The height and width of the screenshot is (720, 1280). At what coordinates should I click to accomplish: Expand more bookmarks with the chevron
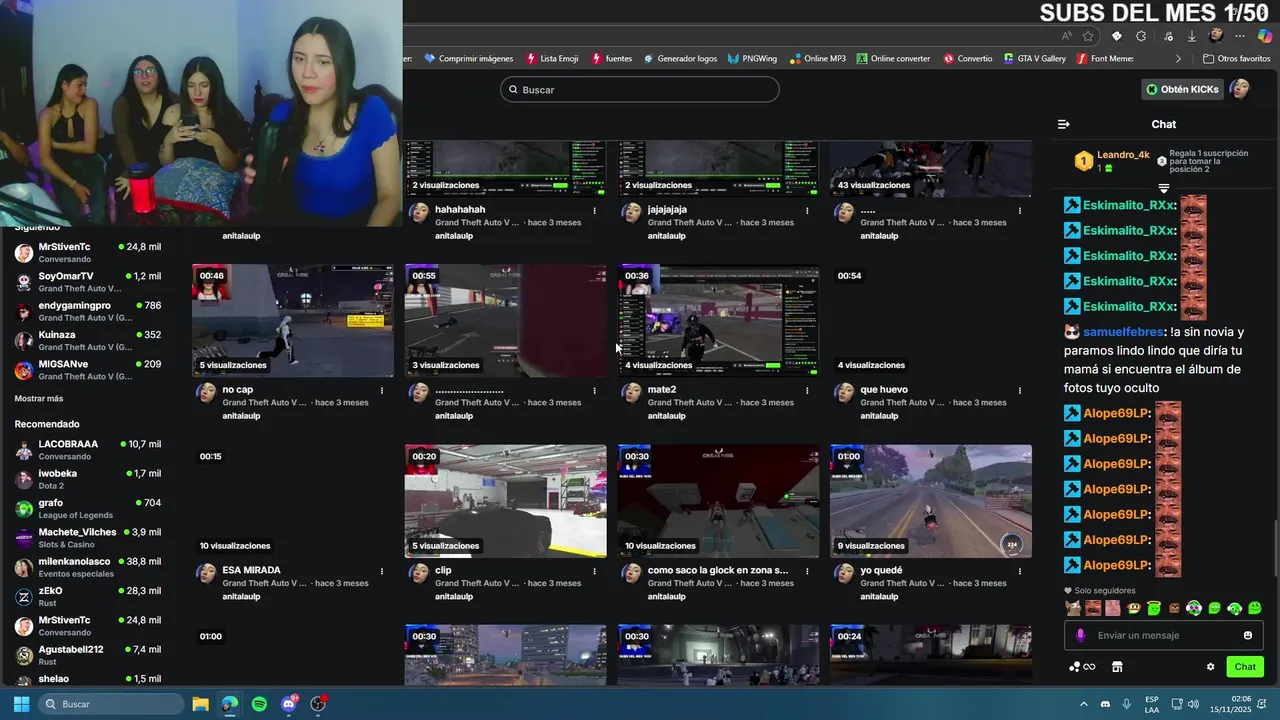(x=1178, y=59)
